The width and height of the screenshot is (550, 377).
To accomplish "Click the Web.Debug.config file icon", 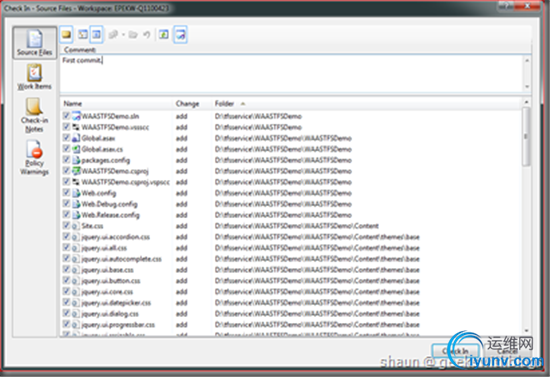I will point(76,204).
